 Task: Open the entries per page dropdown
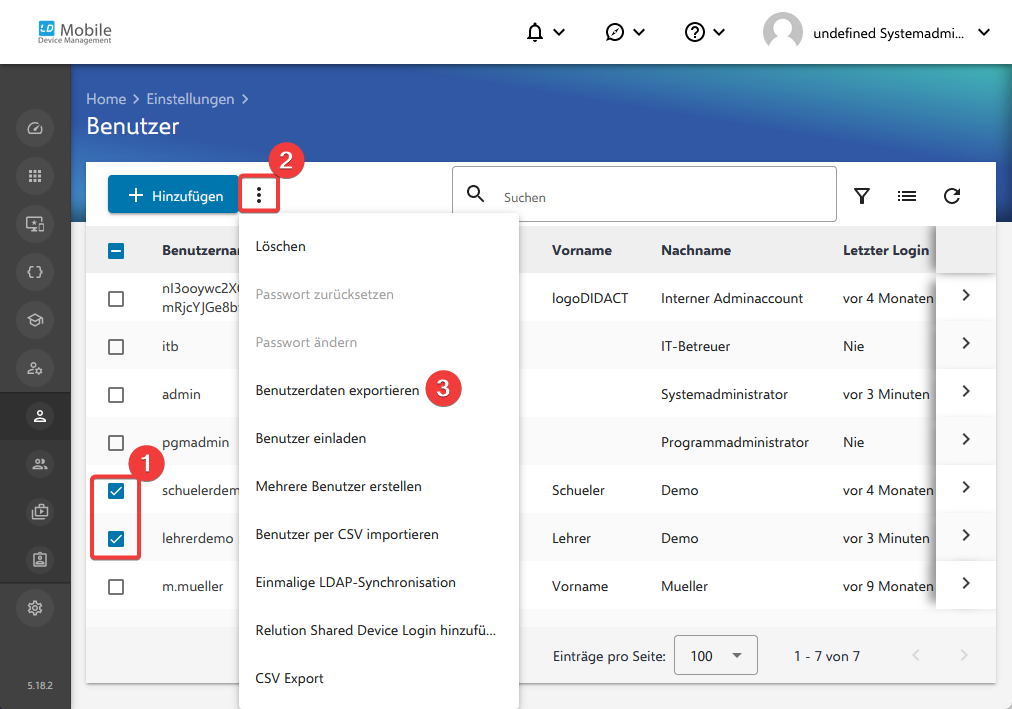pos(715,655)
